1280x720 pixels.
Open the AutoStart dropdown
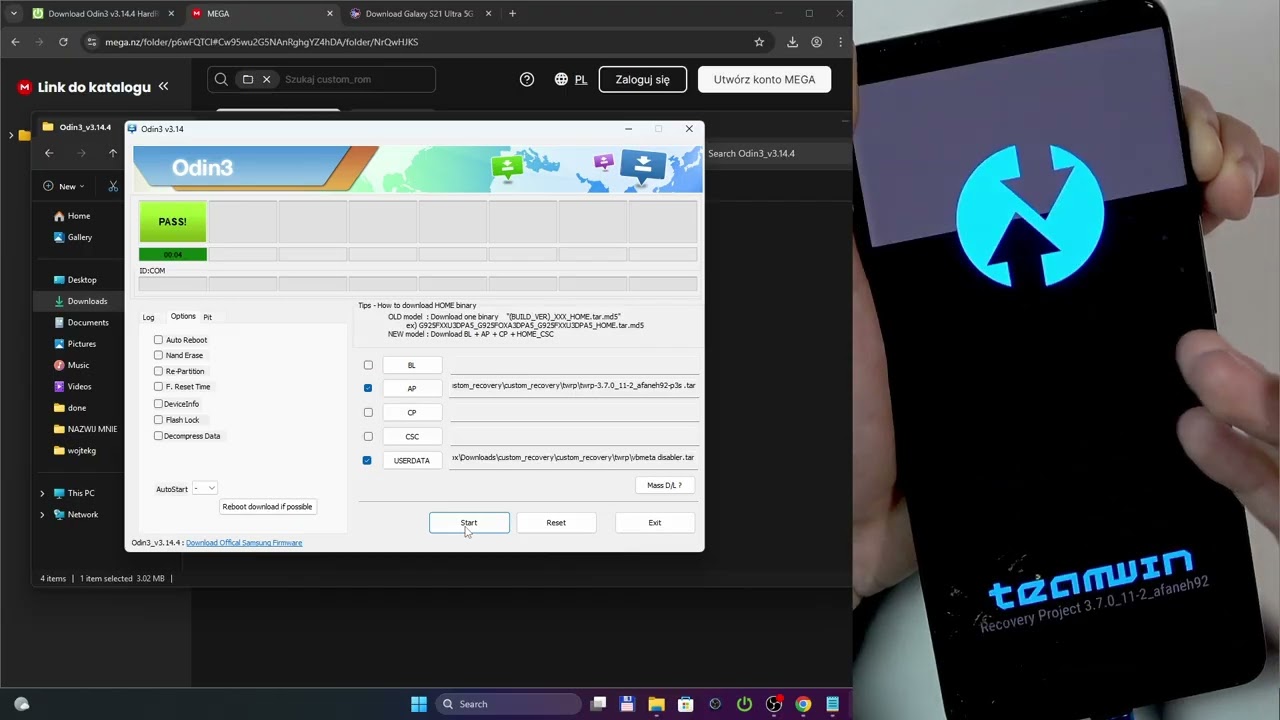[205, 488]
